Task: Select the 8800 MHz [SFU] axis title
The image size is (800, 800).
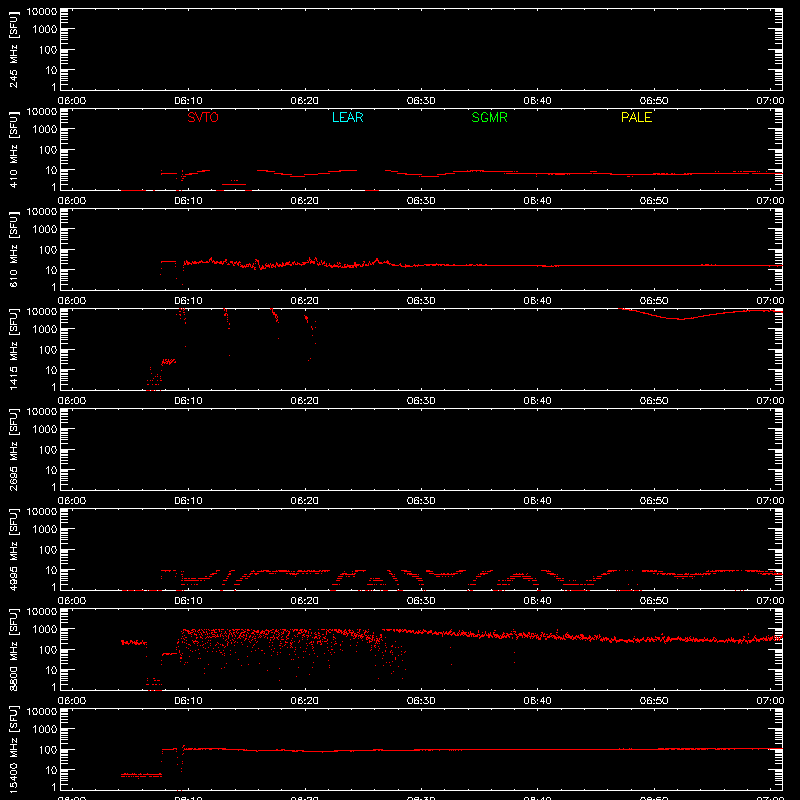Action: (x=13, y=649)
